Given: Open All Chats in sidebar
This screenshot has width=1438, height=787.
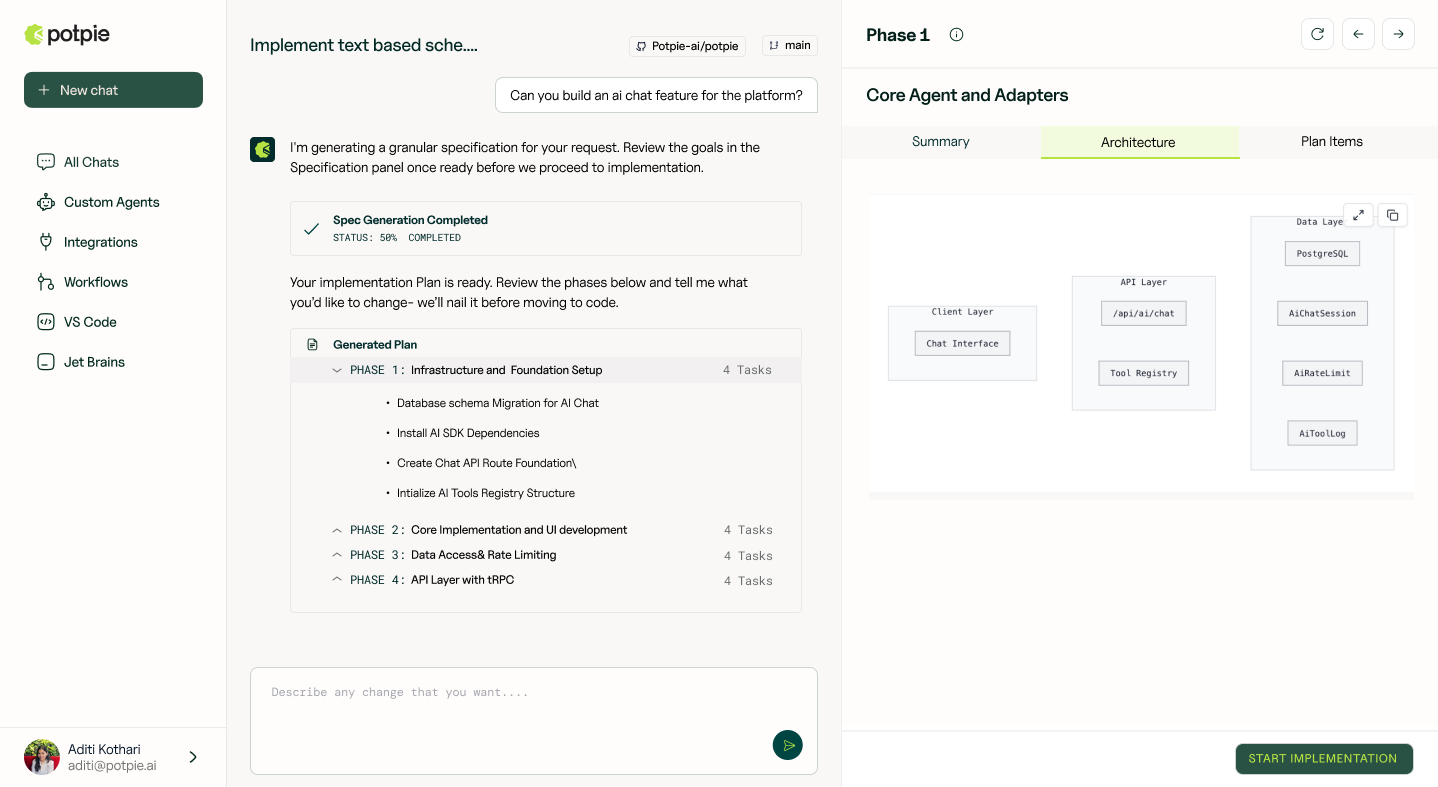Looking at the screenshot, I should pyautogui.click(x=91, y=162).
